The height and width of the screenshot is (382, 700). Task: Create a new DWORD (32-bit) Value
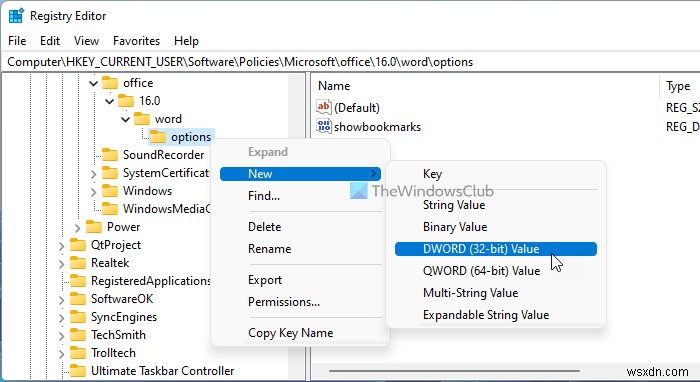[x=496, y=249]
